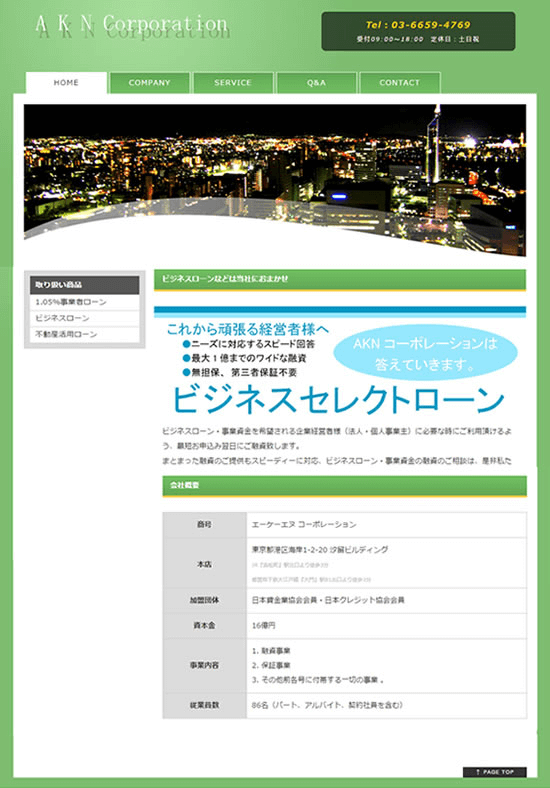Click the ビジネスローンなどは当社におまかせ green heading bar

pos(340,280)
